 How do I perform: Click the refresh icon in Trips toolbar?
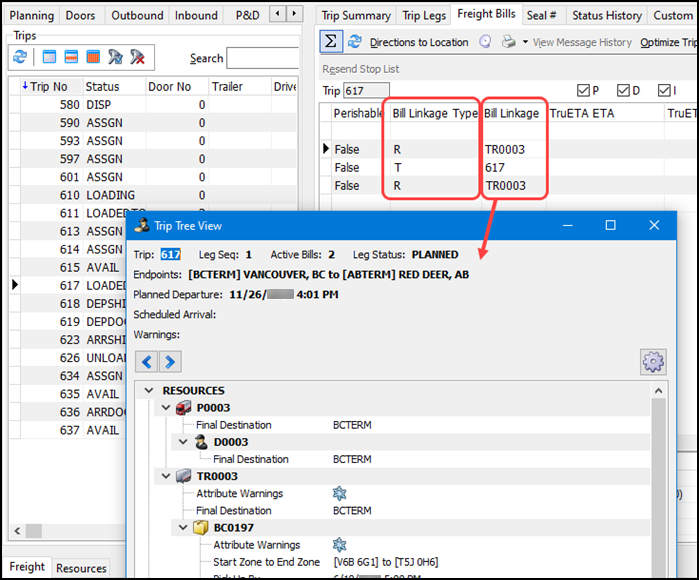click(x=19, y=58)
